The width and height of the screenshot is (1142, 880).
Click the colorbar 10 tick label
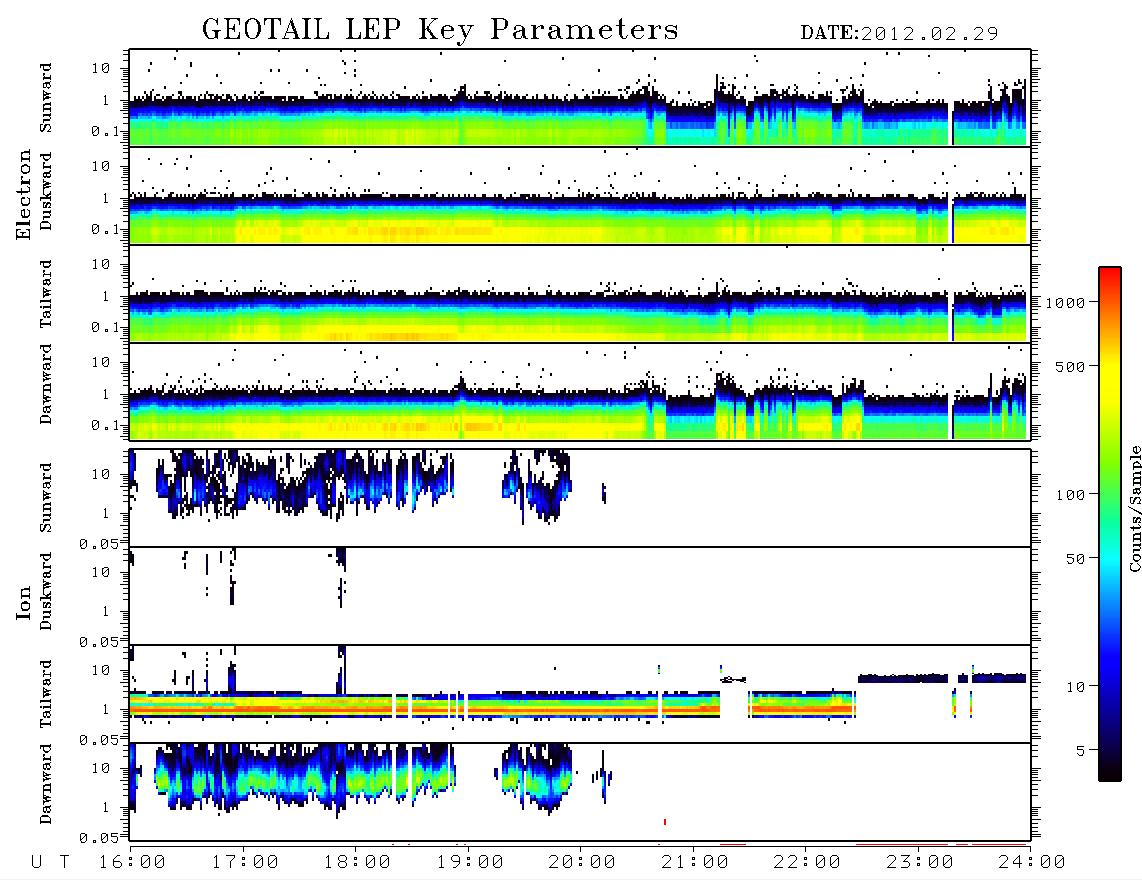pos(1075,687)
